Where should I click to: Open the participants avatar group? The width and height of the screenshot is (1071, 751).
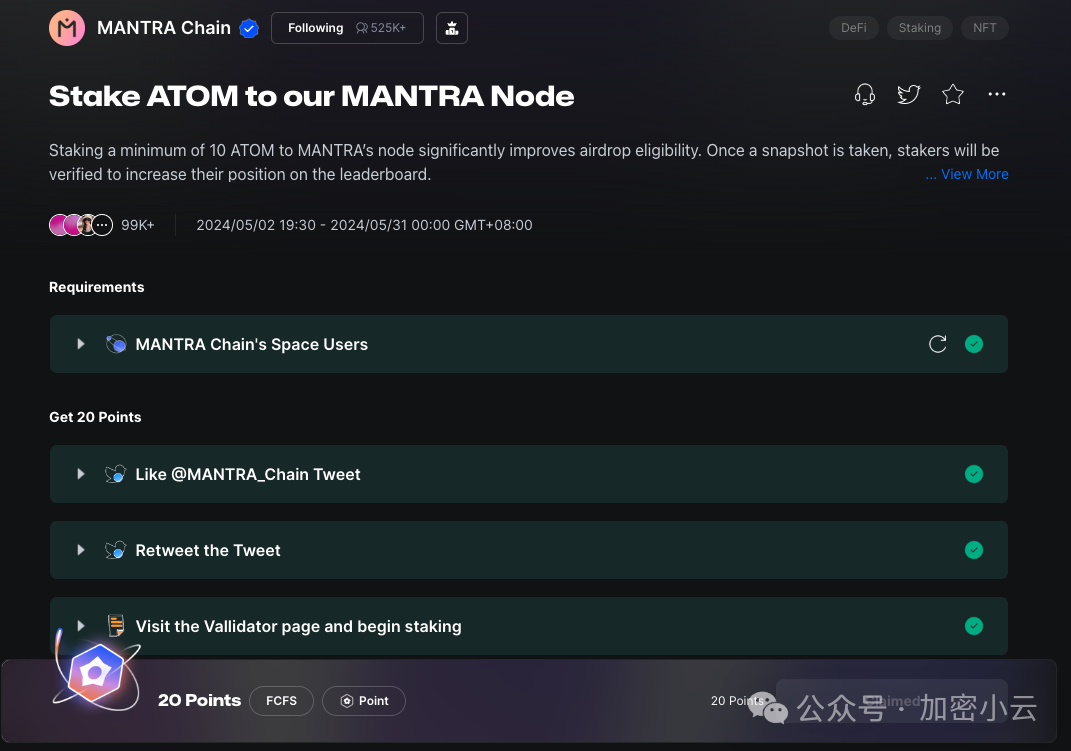[x=81, y=225]
